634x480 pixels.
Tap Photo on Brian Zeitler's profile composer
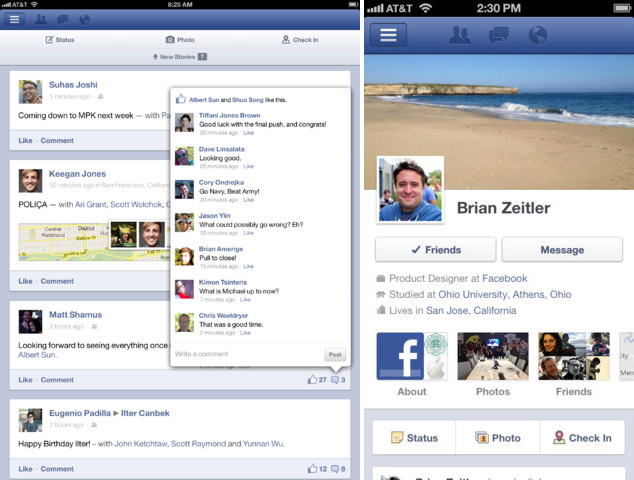(x=498, y=438)
